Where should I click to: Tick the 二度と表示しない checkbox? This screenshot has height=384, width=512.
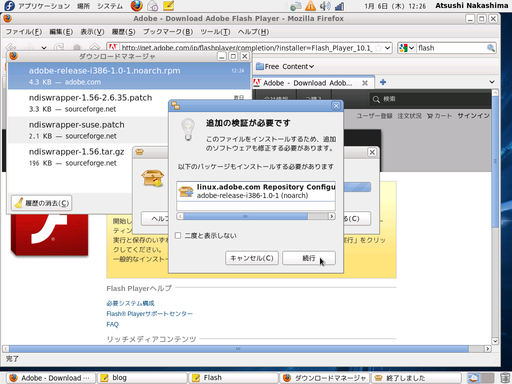178,236
